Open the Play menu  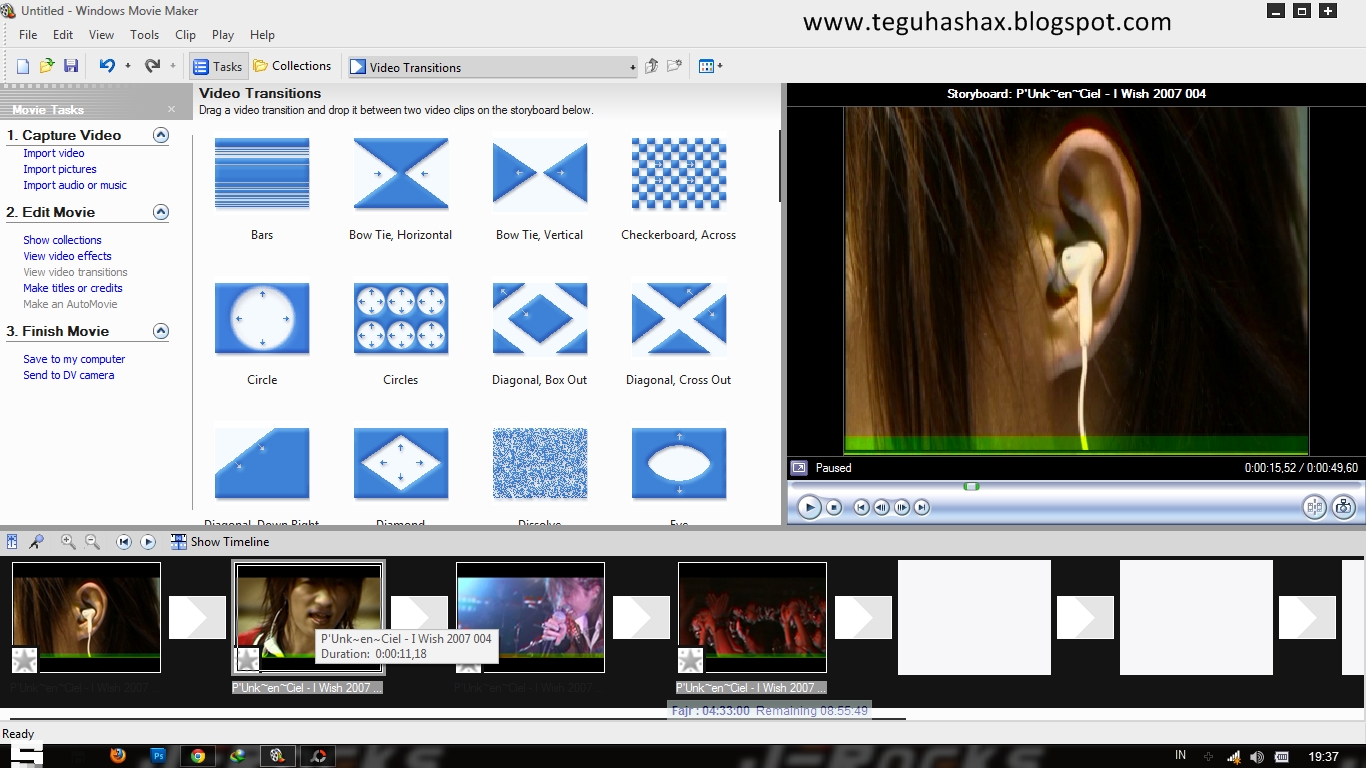click(x=223, y=35)
